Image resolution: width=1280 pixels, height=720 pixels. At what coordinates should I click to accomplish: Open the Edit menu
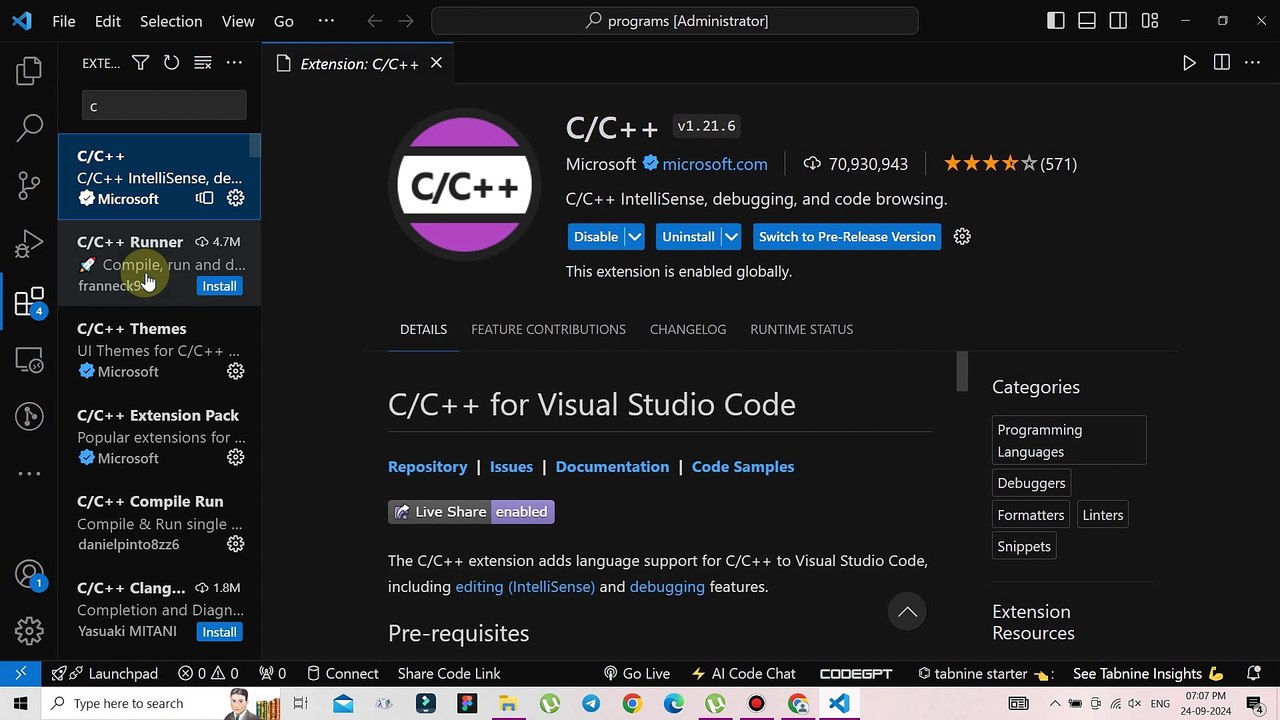pos(108,20)
